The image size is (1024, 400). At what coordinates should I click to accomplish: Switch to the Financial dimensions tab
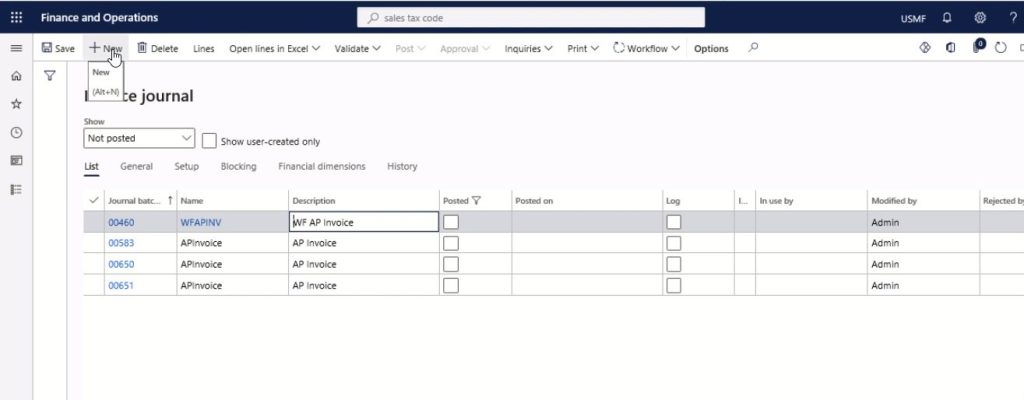coord(322,166)
